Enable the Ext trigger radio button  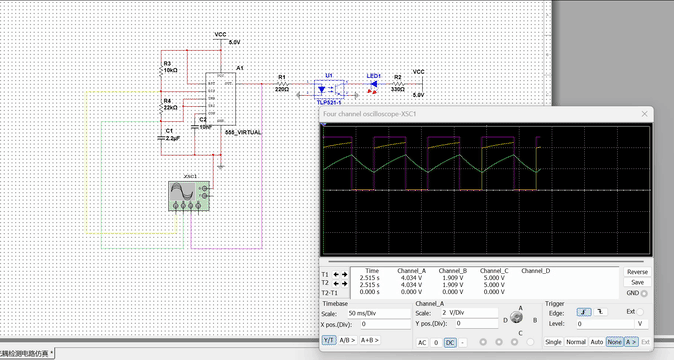(640, 312)
